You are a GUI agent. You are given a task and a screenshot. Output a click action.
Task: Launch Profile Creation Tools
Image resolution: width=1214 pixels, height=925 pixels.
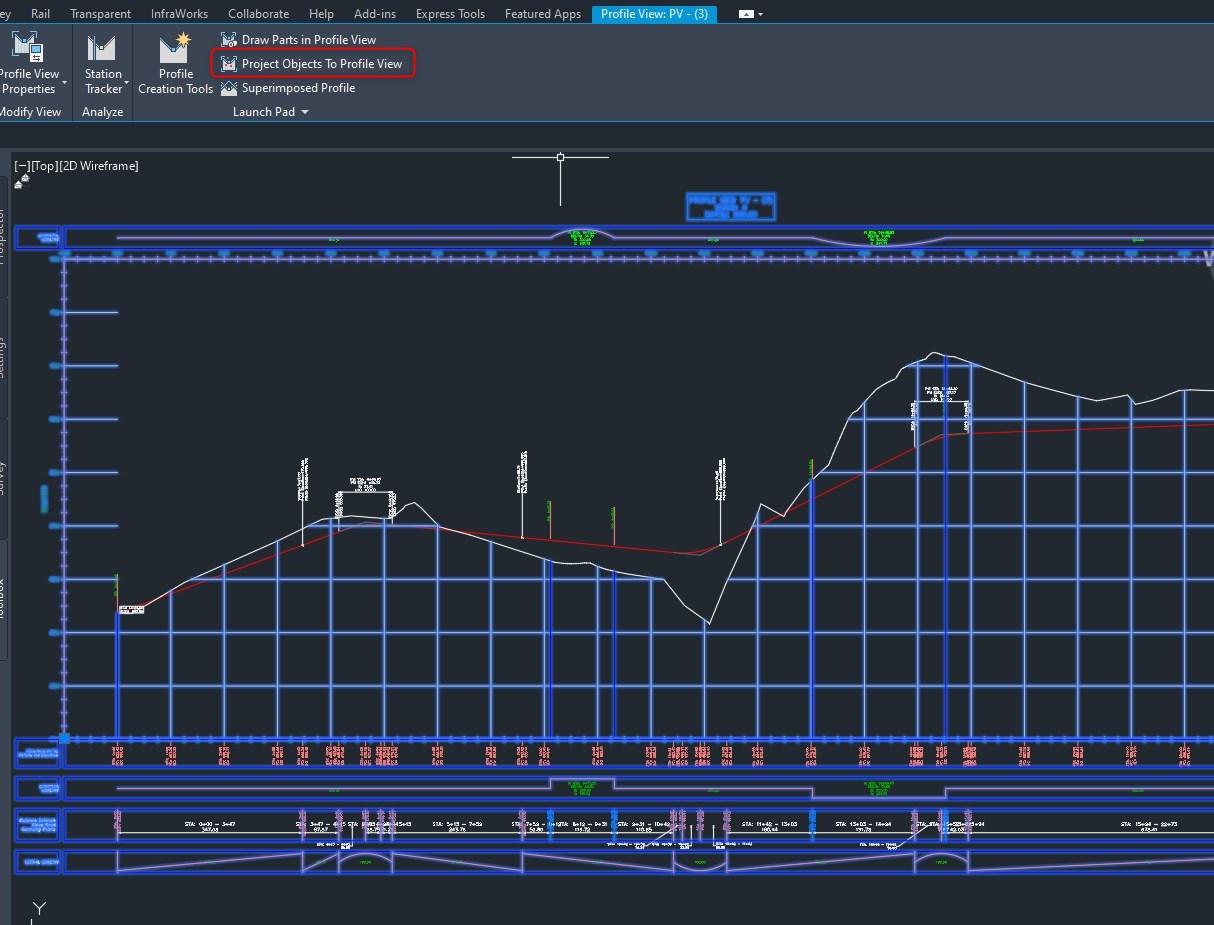(173, 47)
